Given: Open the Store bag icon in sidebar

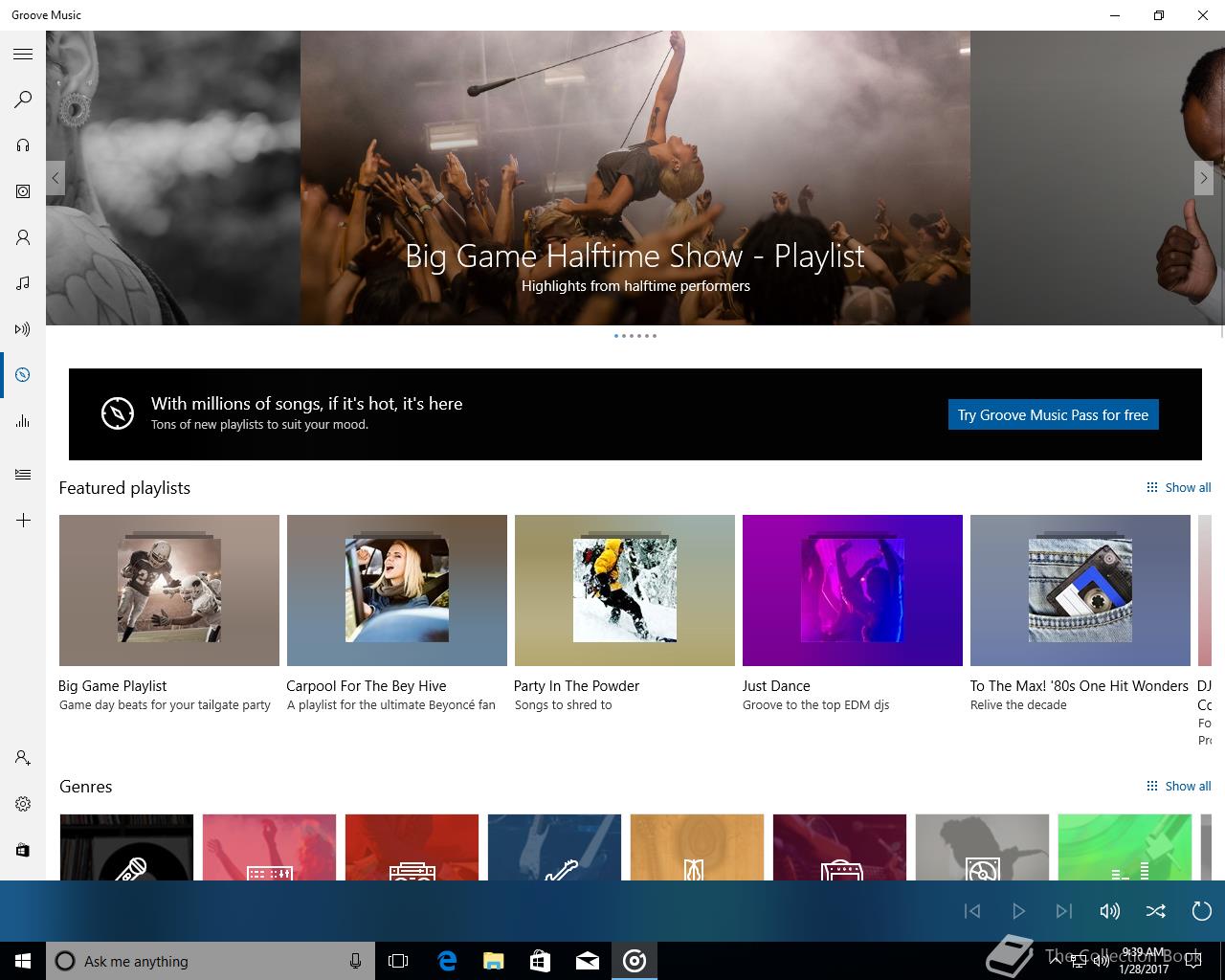Looking at the screenshot, I should point(23,850).
